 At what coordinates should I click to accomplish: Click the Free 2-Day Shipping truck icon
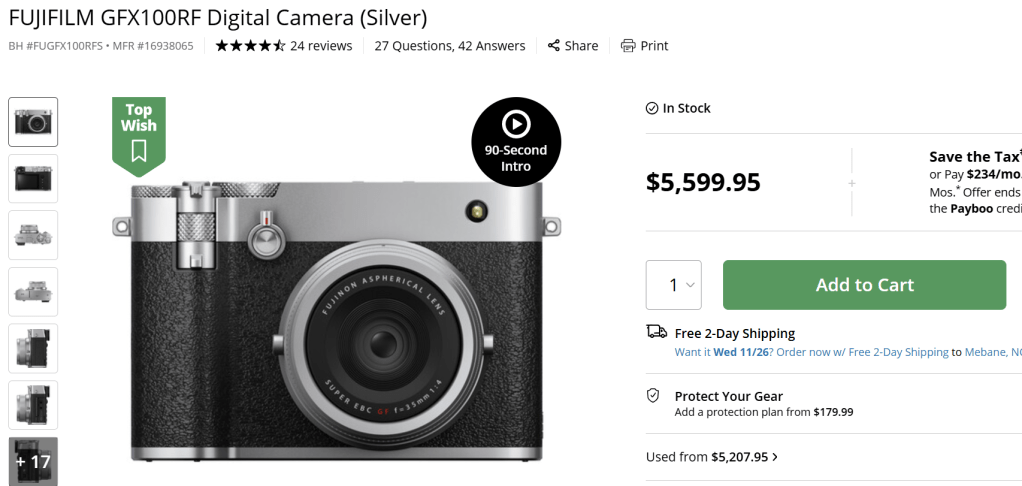(x=656, y=333)
